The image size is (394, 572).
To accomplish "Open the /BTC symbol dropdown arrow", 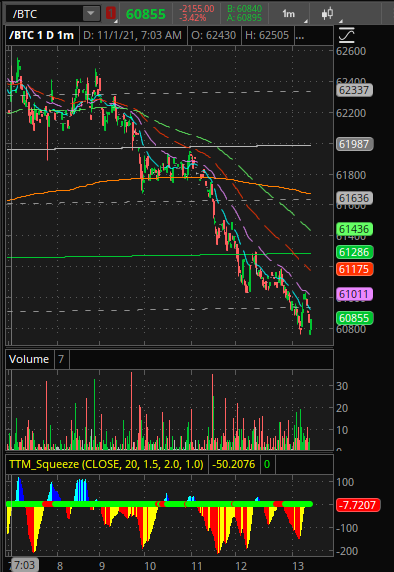I will pyautogui.click(x=91, y=14).
